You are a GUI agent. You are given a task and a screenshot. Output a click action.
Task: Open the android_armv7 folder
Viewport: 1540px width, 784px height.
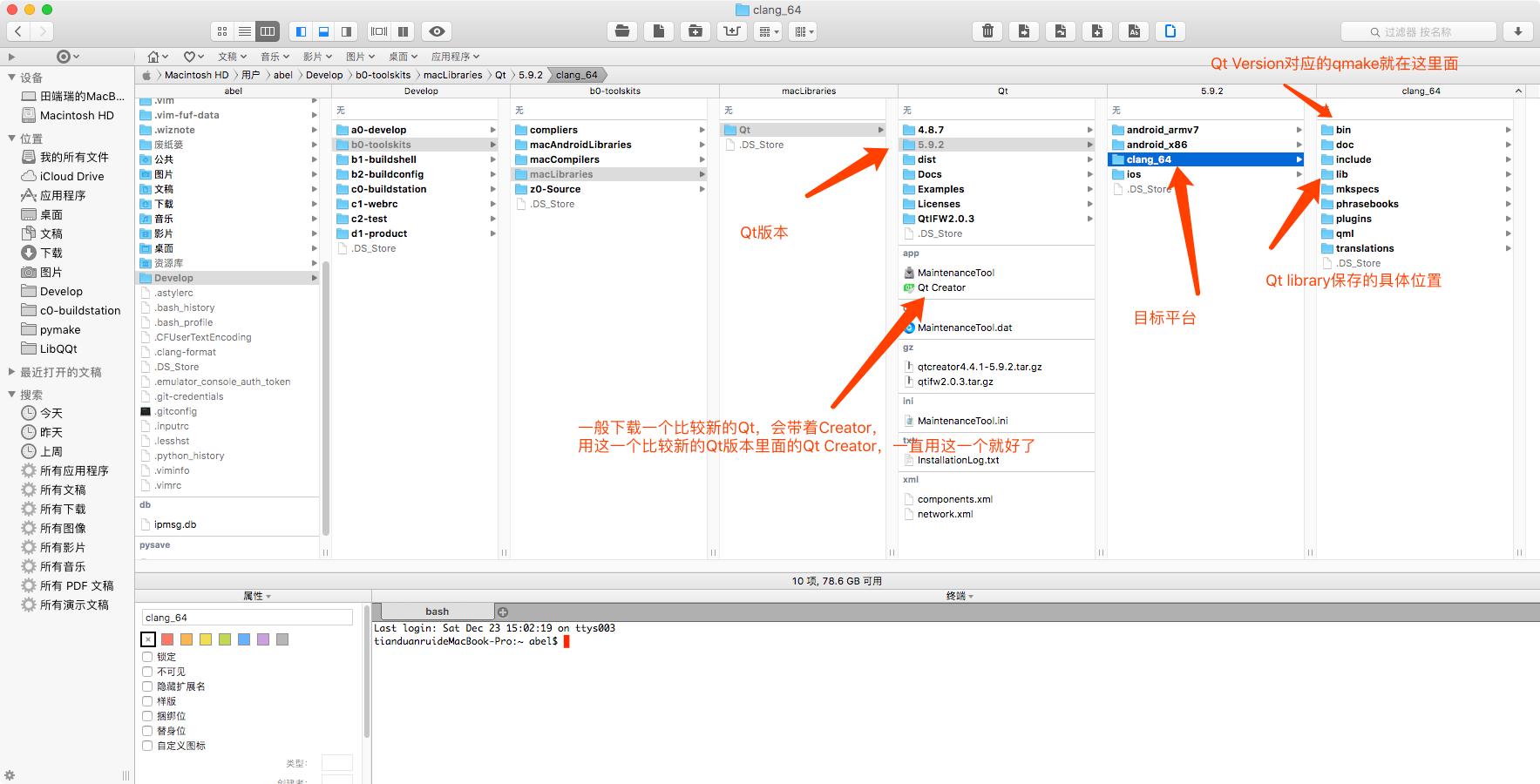pos(1162,130)
